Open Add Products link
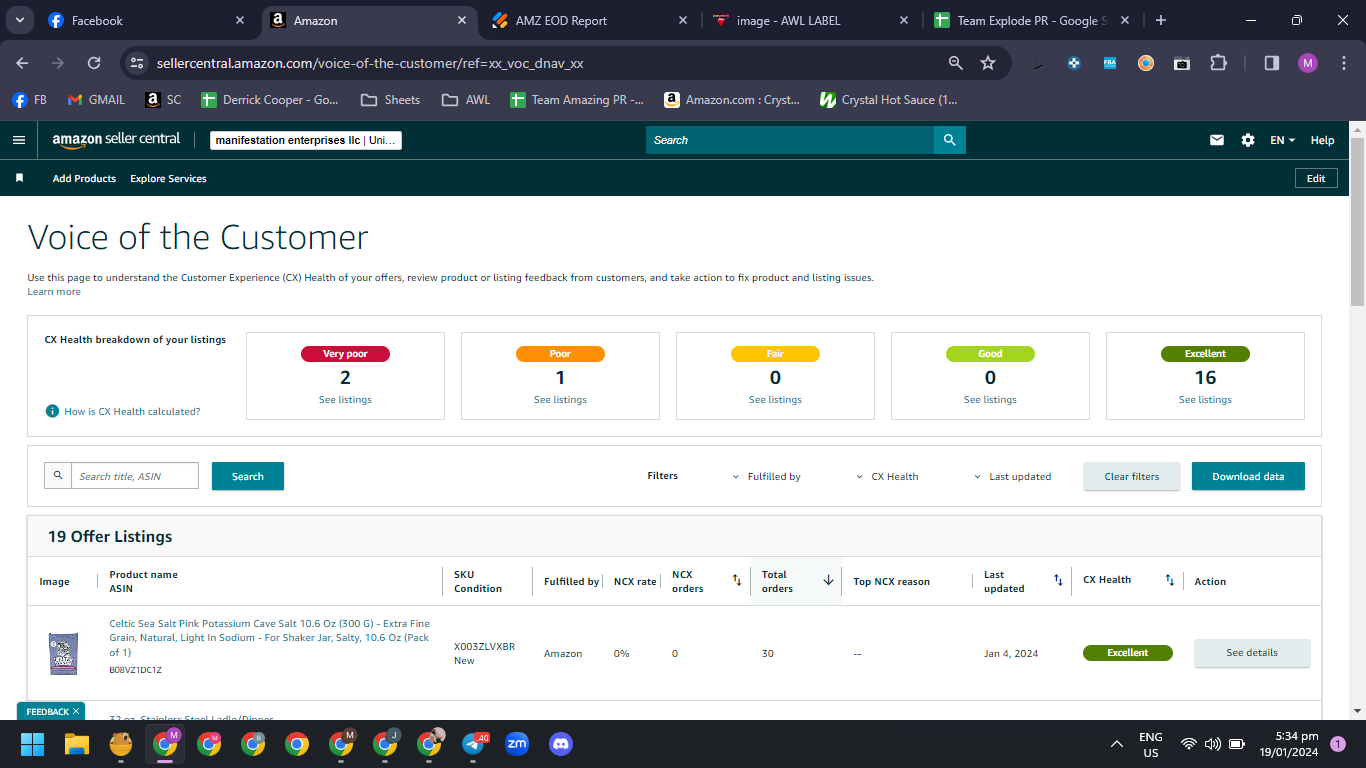The width and height of the screenshot is (1366, 768). [x=84, y=178]
